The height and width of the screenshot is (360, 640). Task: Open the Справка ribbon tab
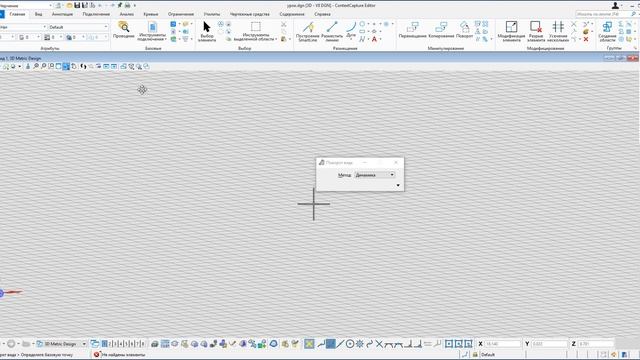coord(322,14)
